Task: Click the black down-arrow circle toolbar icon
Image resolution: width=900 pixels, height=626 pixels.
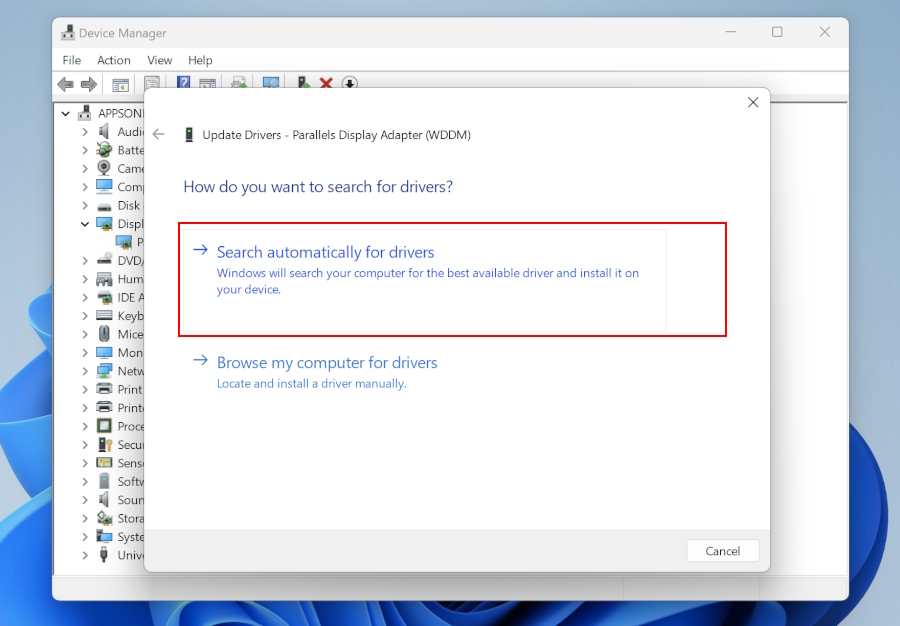Action: coord(349,84)
